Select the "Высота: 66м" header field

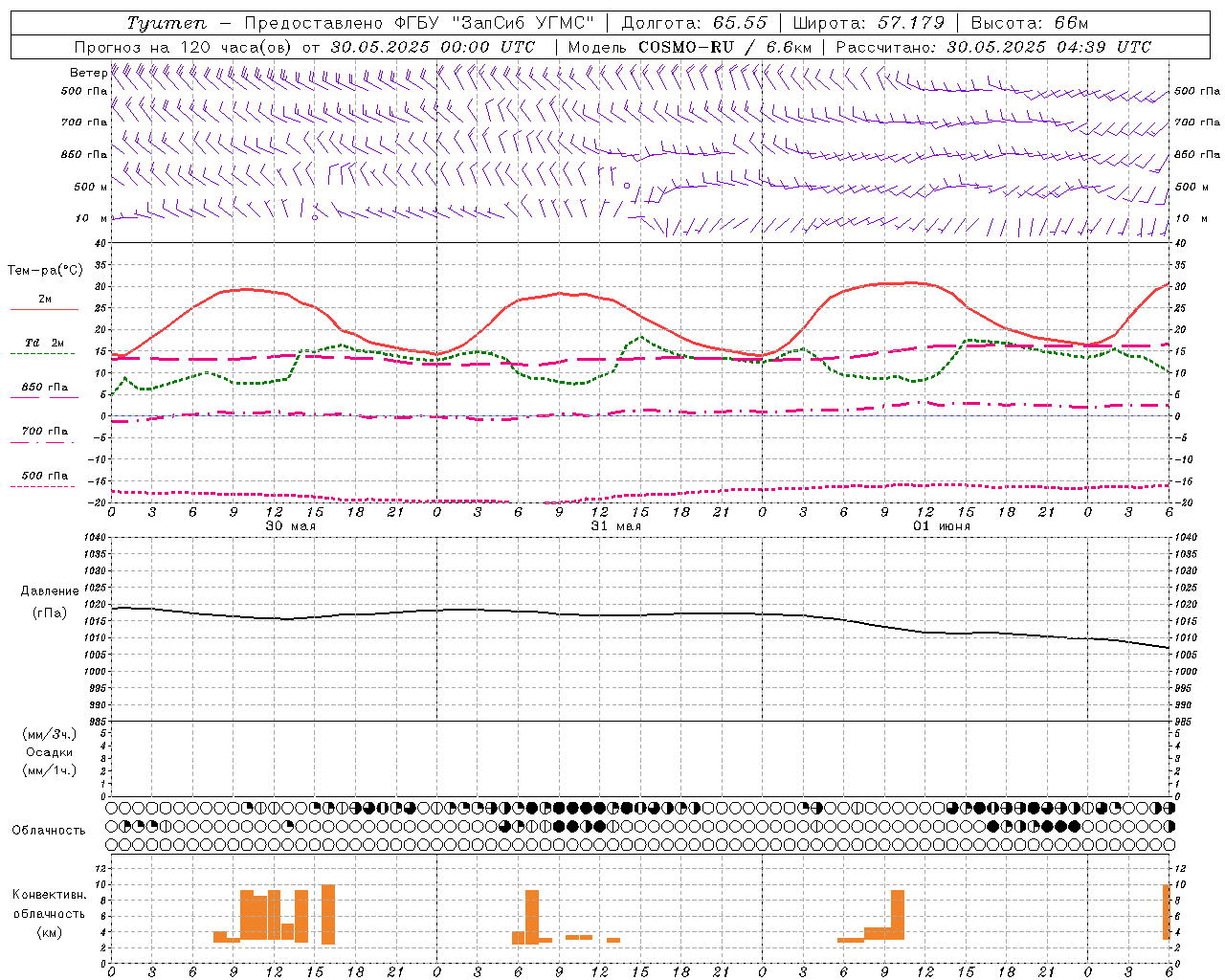(x=1030, y=23)
